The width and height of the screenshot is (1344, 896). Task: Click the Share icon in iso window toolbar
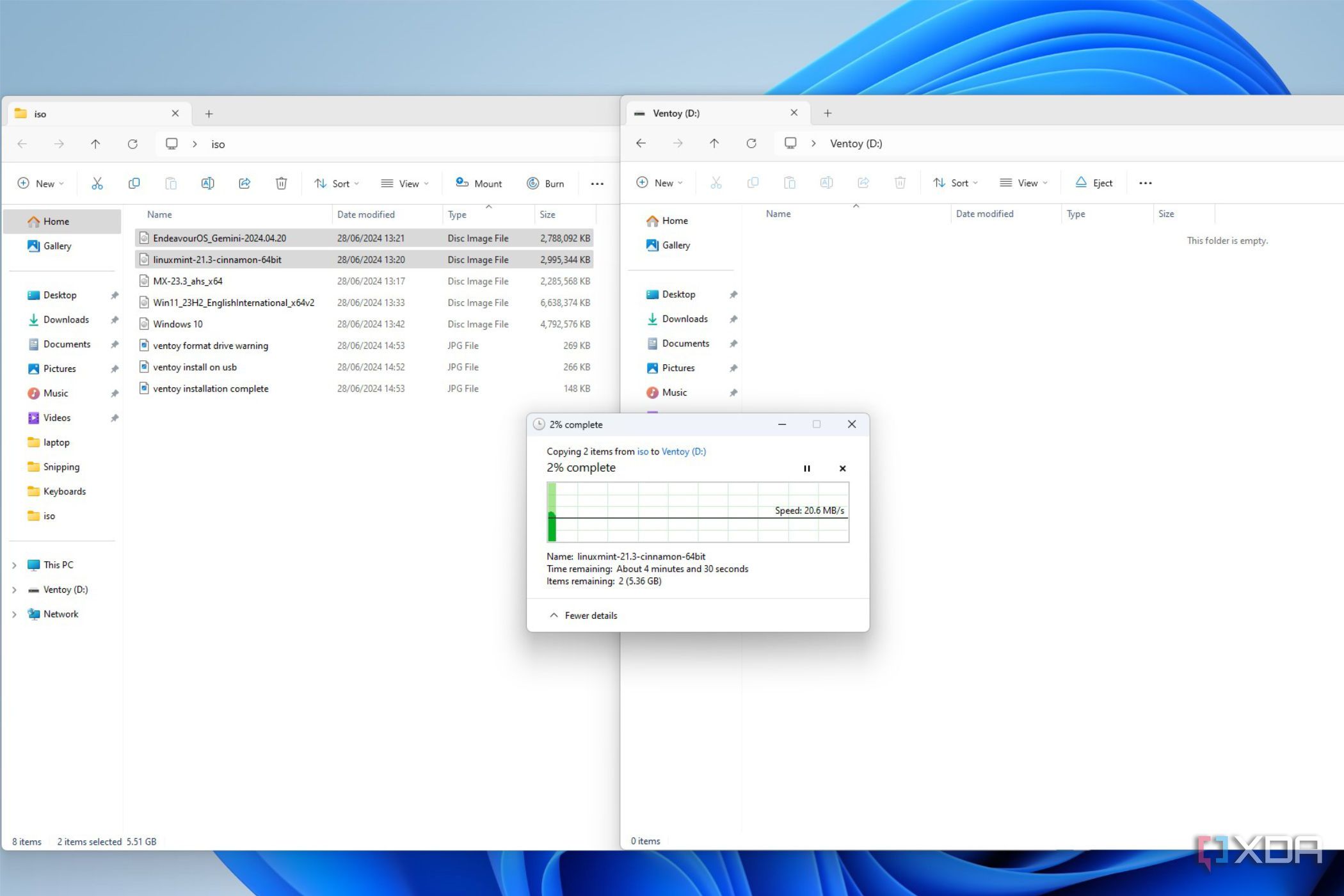tap(244, 184)
